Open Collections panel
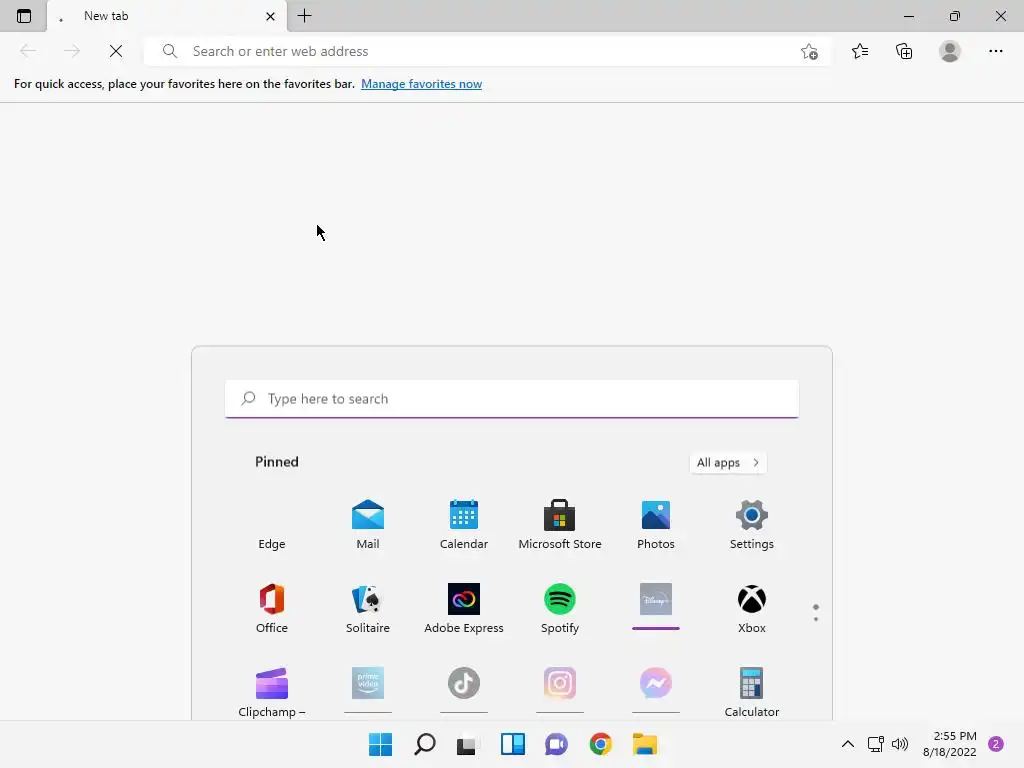 [904, 51]
